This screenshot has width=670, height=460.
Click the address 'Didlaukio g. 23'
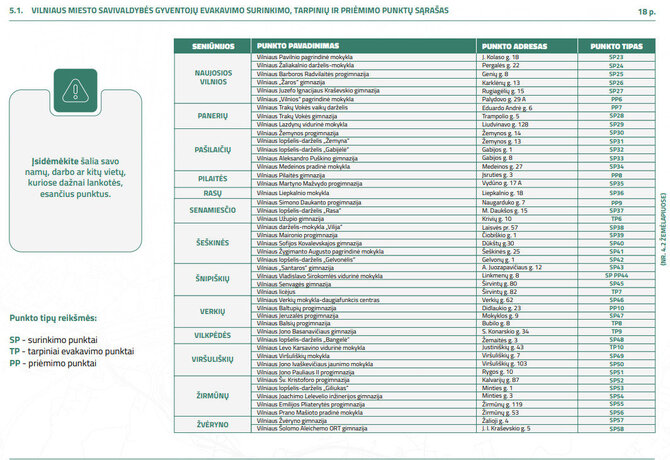501,308
